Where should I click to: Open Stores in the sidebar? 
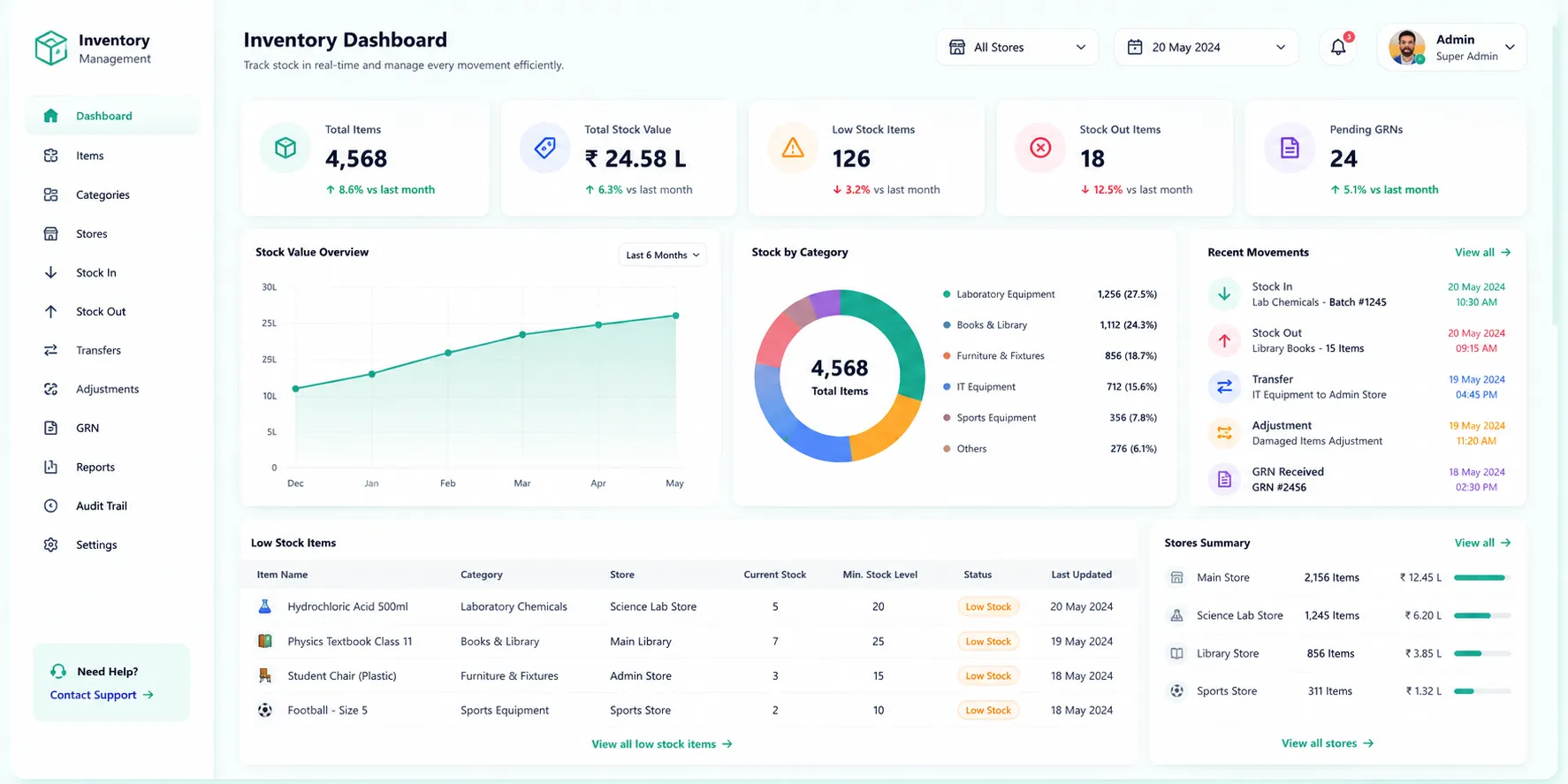(112, 233)
